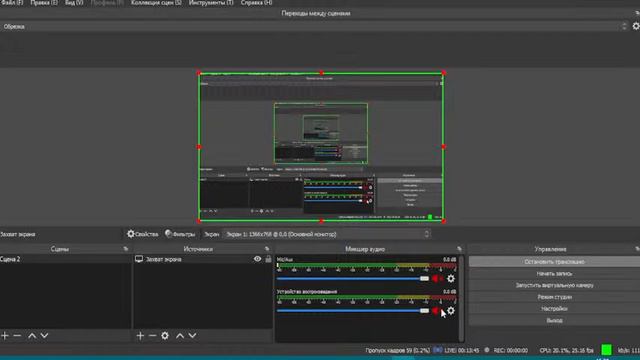This screenshot has height=360, width=640.
Task: Open source Фильтры filters button
Action: point(180,234)
